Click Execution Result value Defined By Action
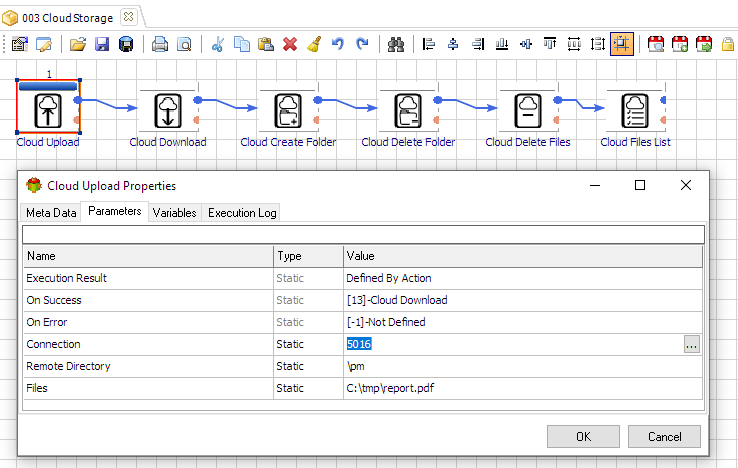The image size is (738, 468). 523,278
